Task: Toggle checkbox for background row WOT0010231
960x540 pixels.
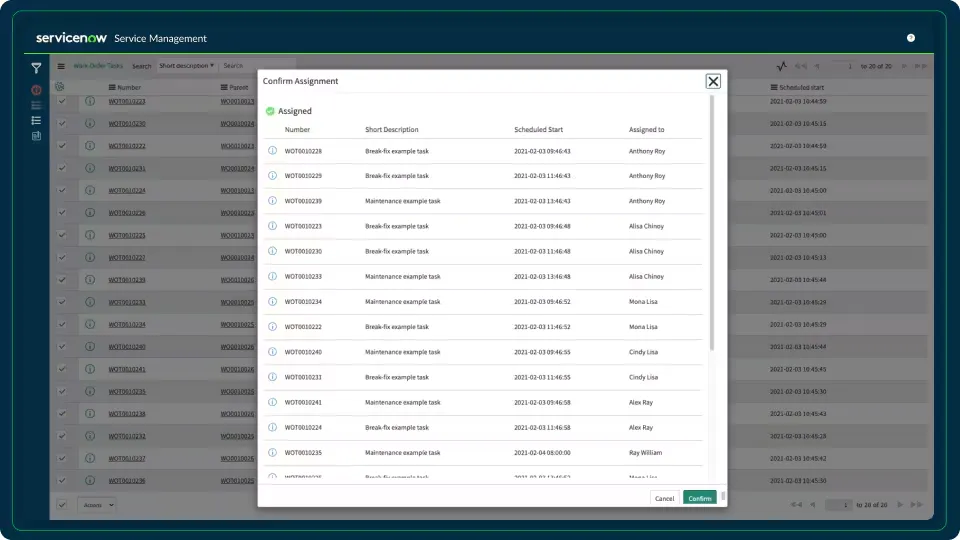Action: pyautogui.click(x=62, y=168)
